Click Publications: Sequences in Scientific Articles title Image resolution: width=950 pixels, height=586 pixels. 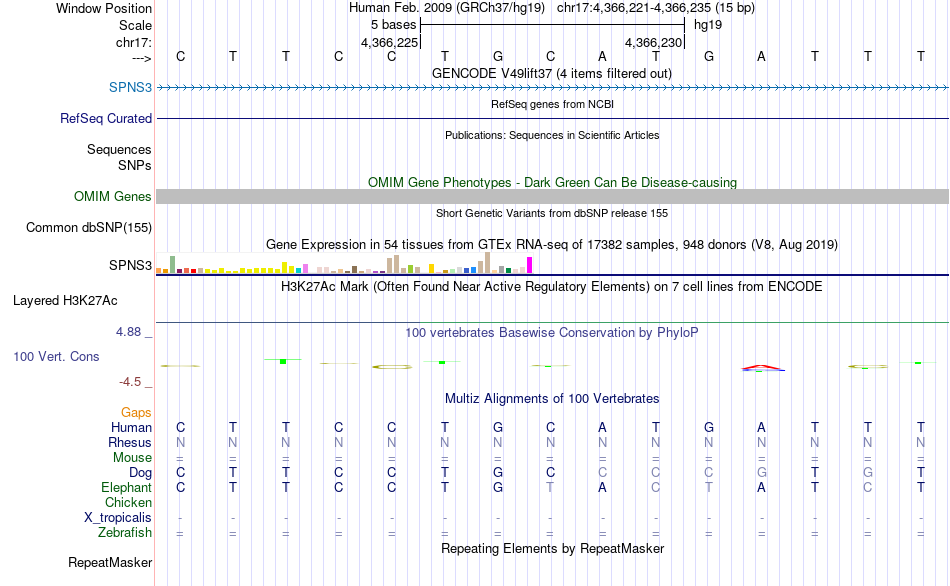[552, 135]
